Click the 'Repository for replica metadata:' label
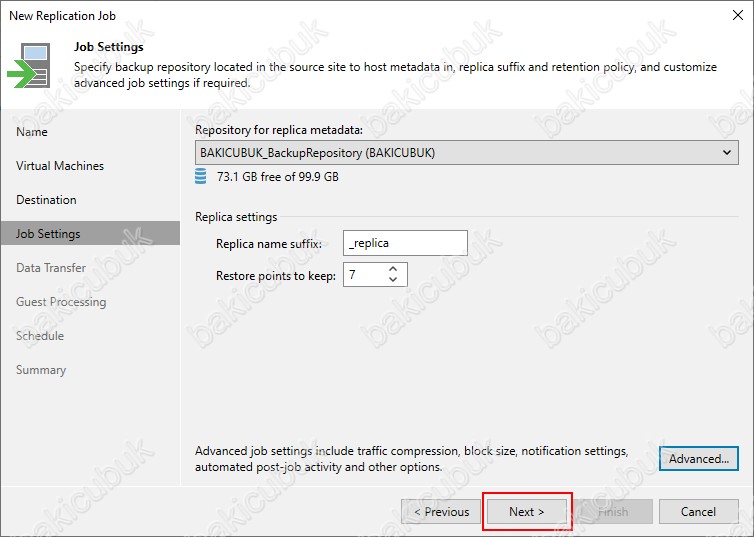This screenshot has width=754, height=537. click(x=279, y=130)
